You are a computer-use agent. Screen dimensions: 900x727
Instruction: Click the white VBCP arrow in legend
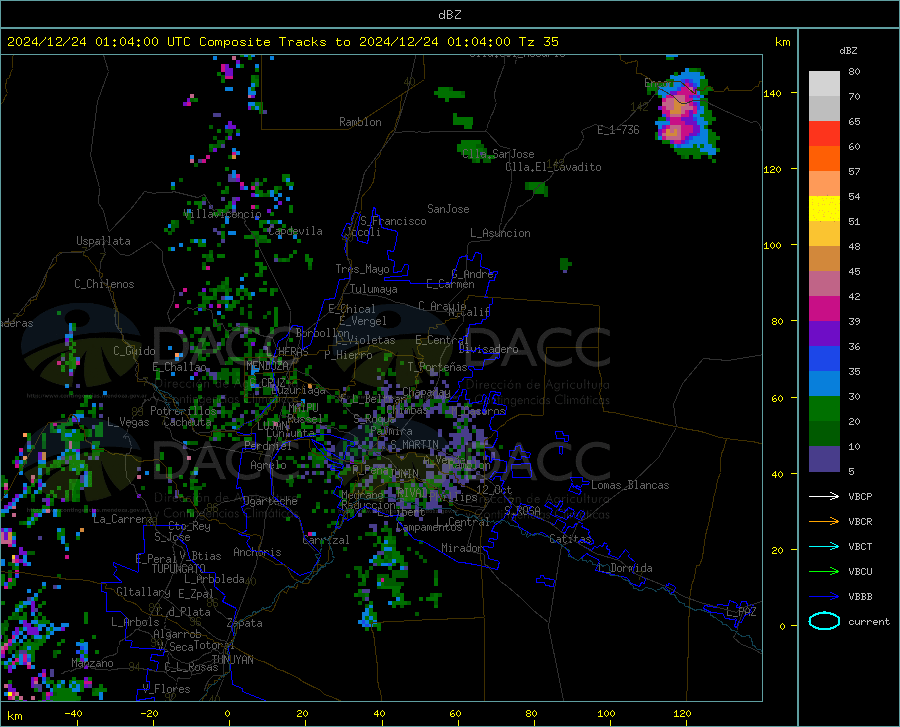824,496
